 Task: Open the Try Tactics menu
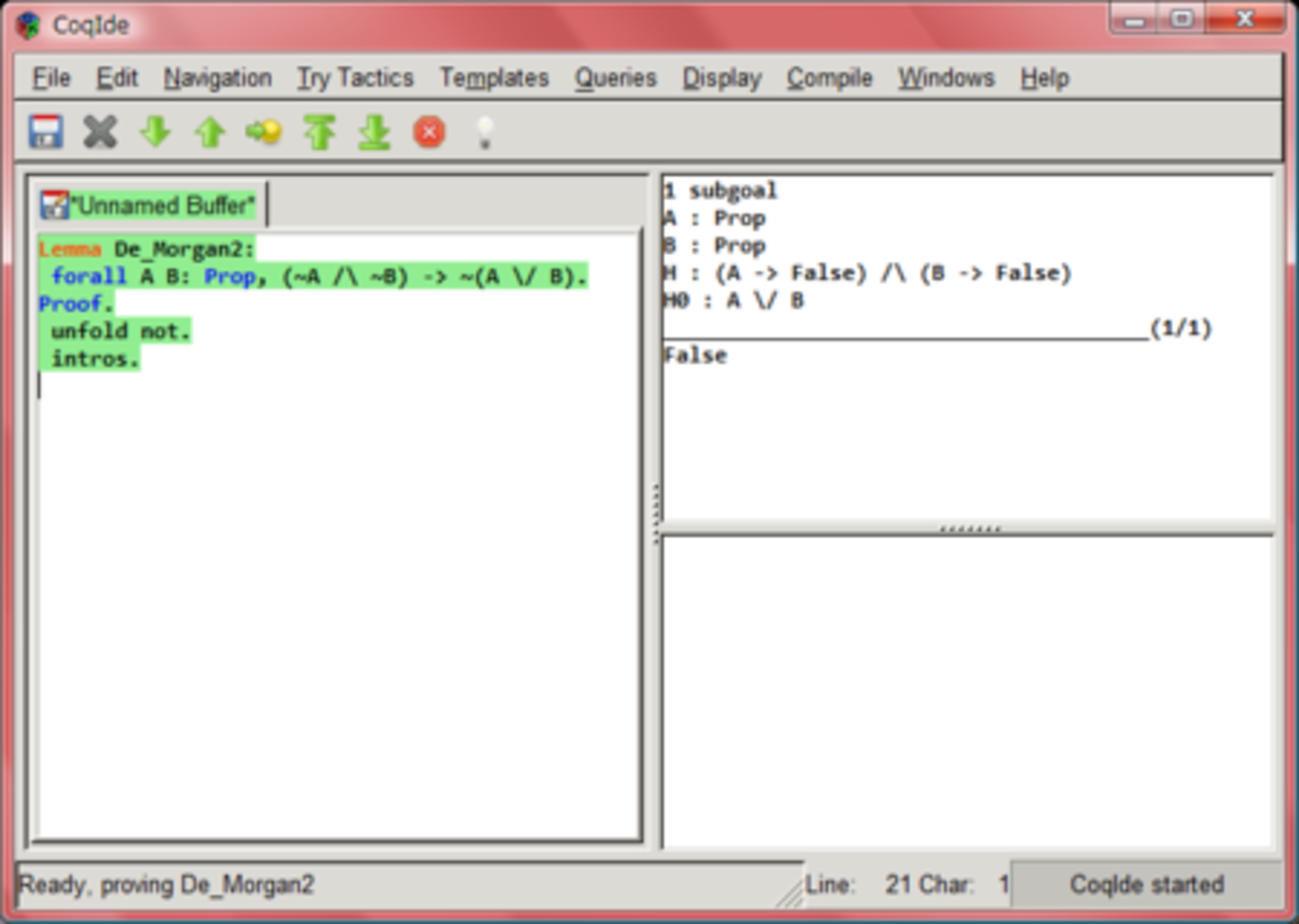tap(355, 78)
